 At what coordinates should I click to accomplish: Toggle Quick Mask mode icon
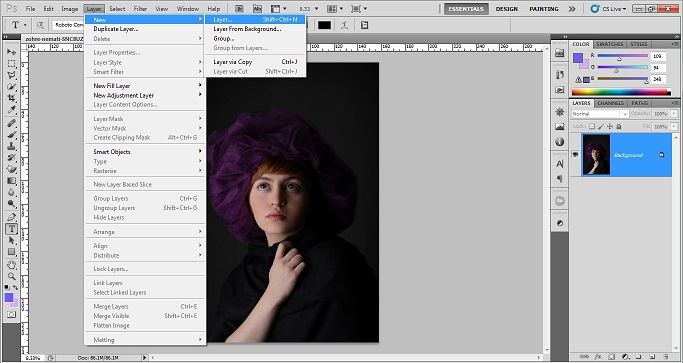click(11, 314)
